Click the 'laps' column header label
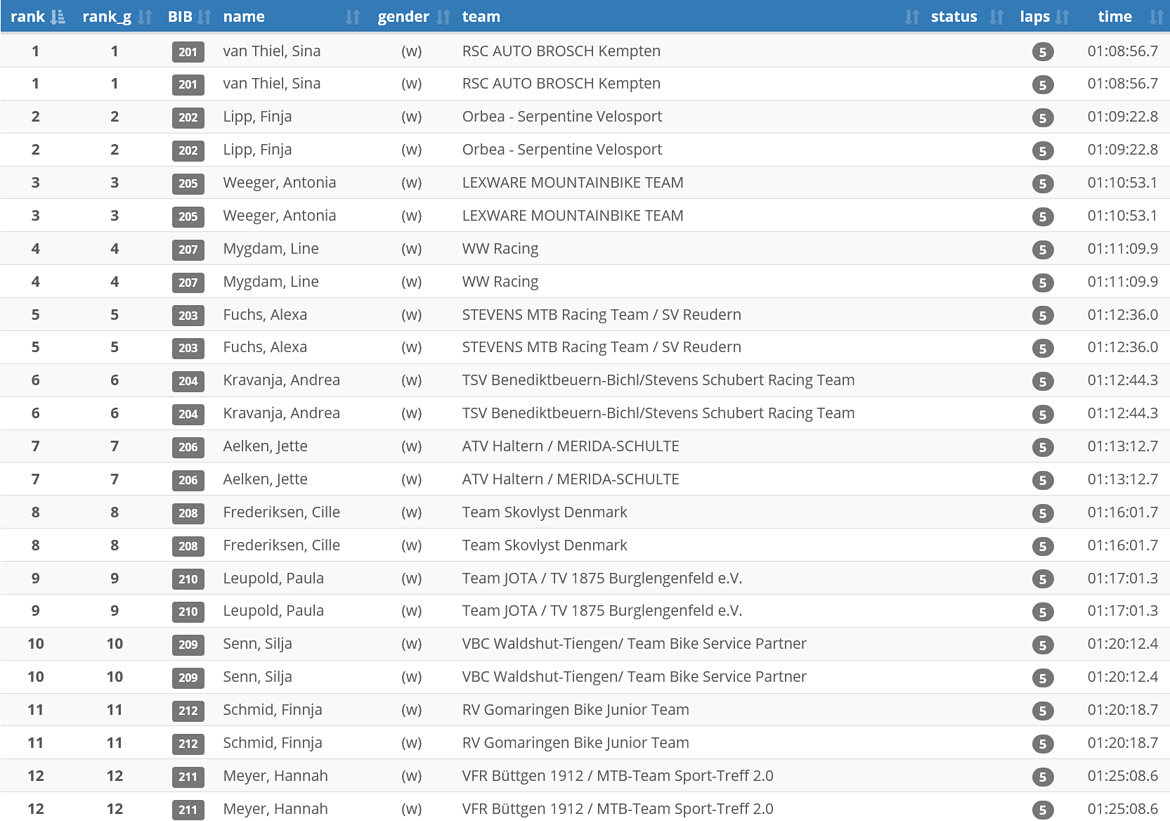Viewport: 1170px width, 821px height. tap(1035, 17)
